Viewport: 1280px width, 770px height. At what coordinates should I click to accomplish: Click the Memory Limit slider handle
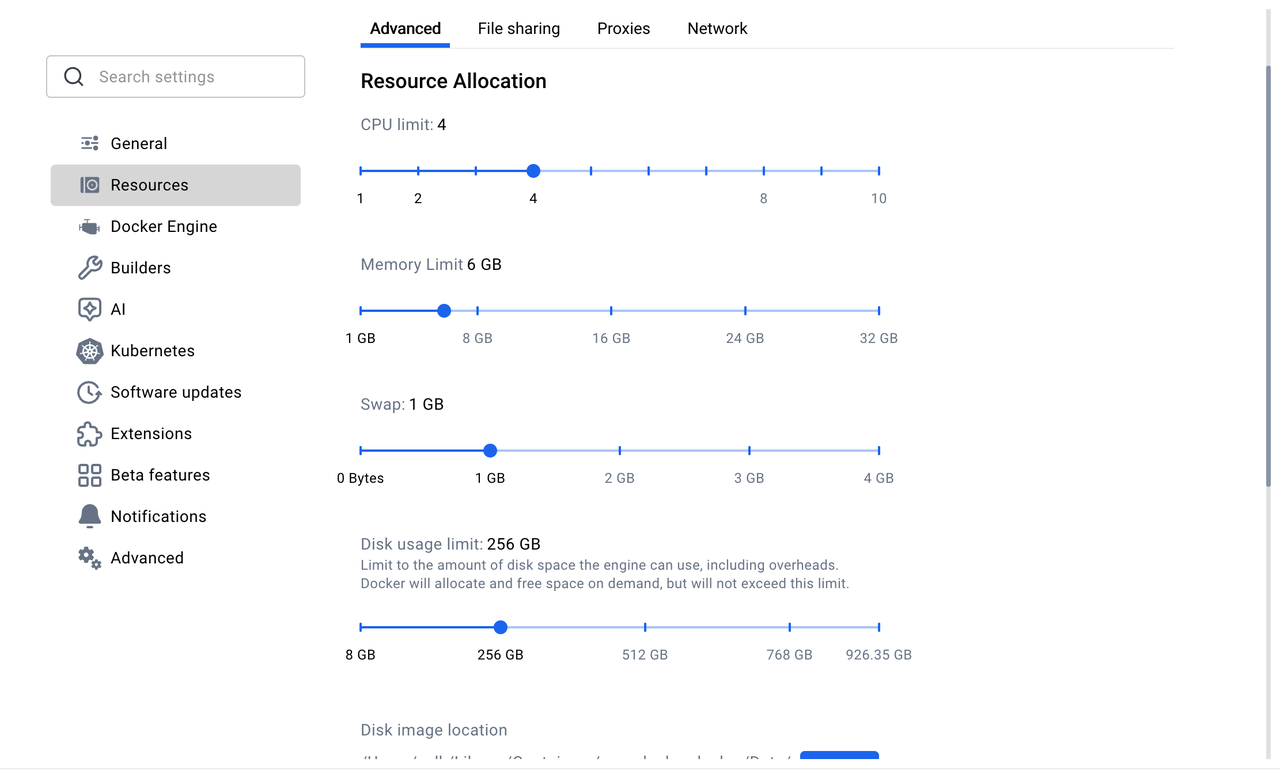444,311
